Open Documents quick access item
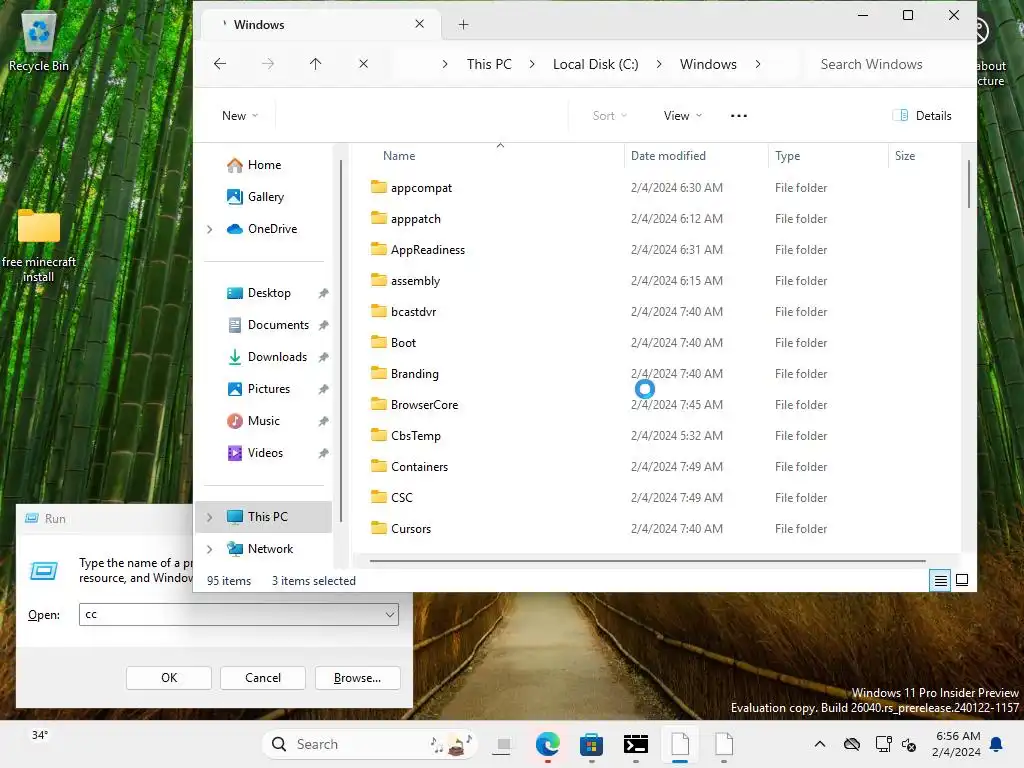 click(x=278, y=325)
